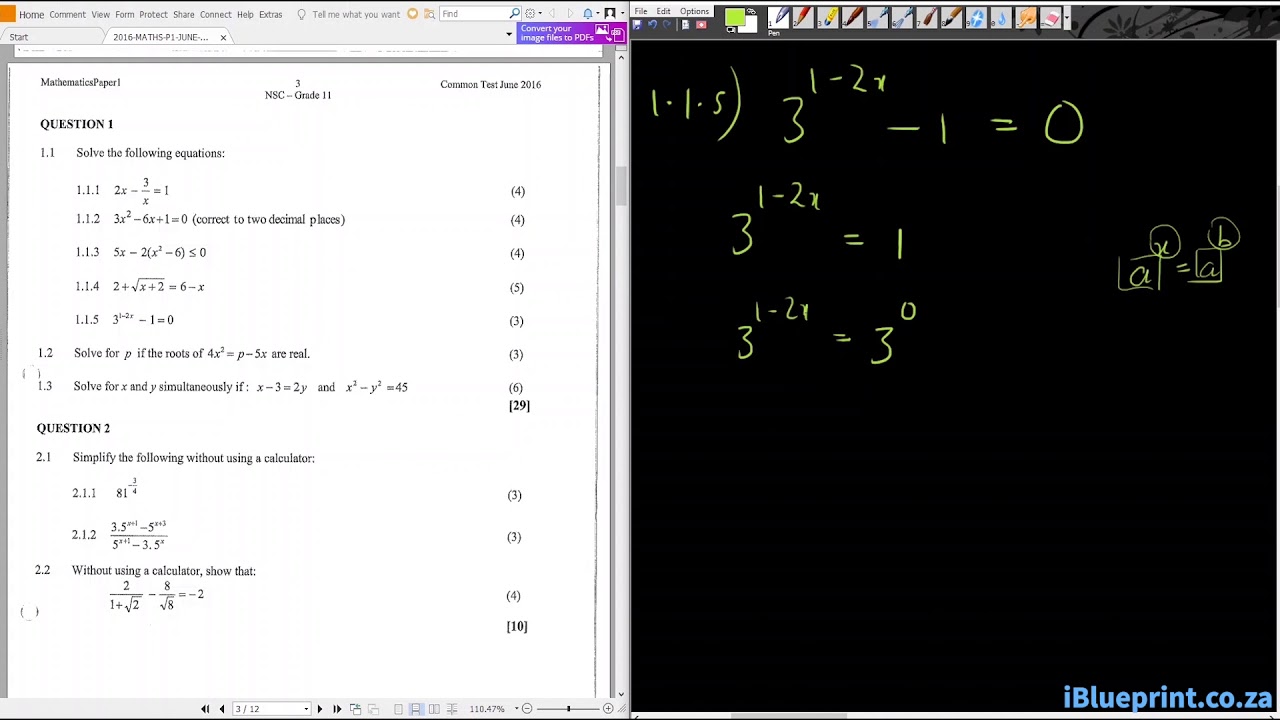Open the page number dropdown
Screen dimensions: 1280x720
[306, 709]
